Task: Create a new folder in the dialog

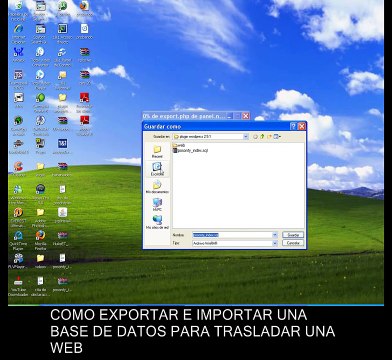Action: click(x=269, y=137)
